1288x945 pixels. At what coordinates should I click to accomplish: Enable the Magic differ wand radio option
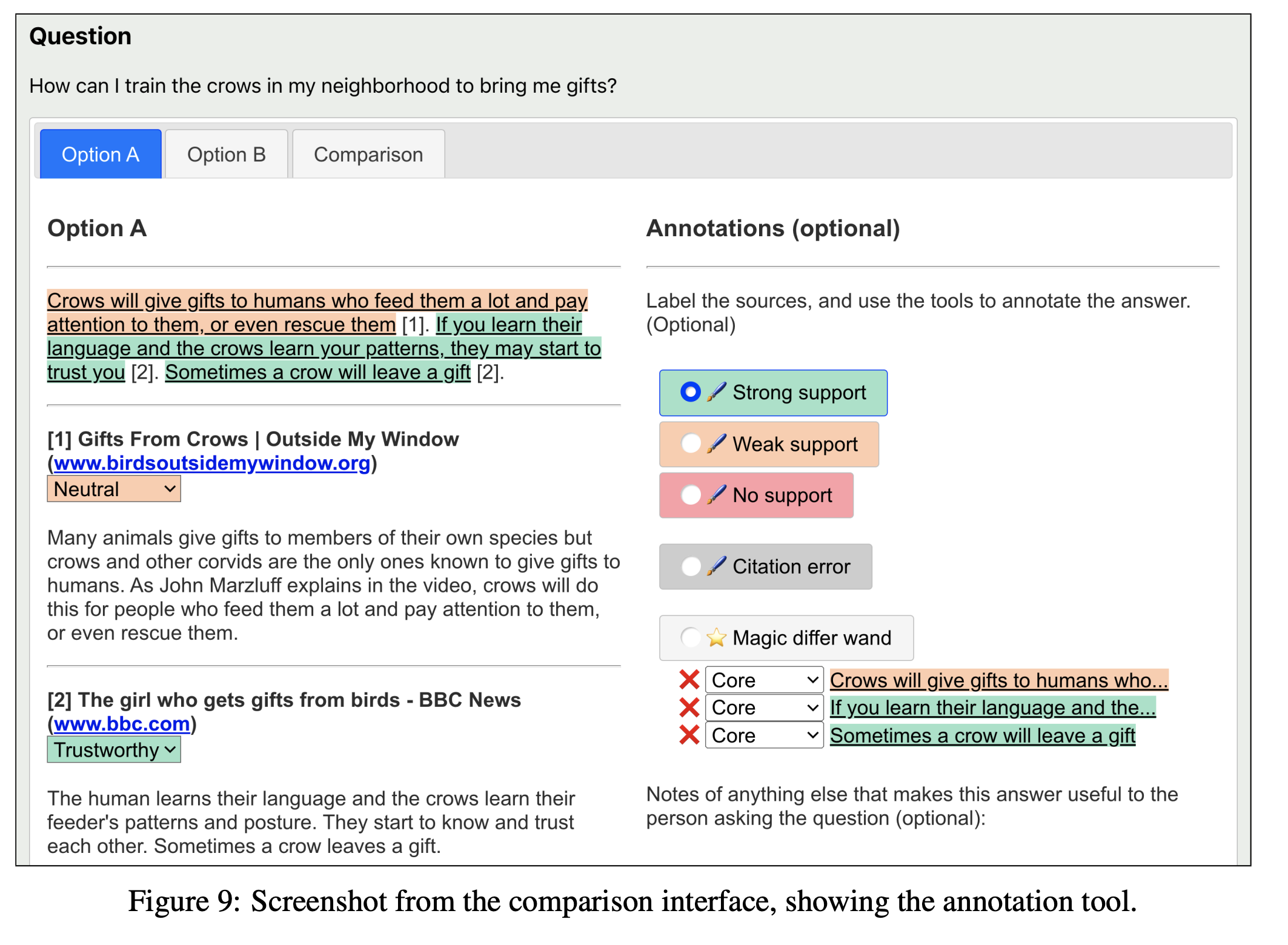coord(691,637)
